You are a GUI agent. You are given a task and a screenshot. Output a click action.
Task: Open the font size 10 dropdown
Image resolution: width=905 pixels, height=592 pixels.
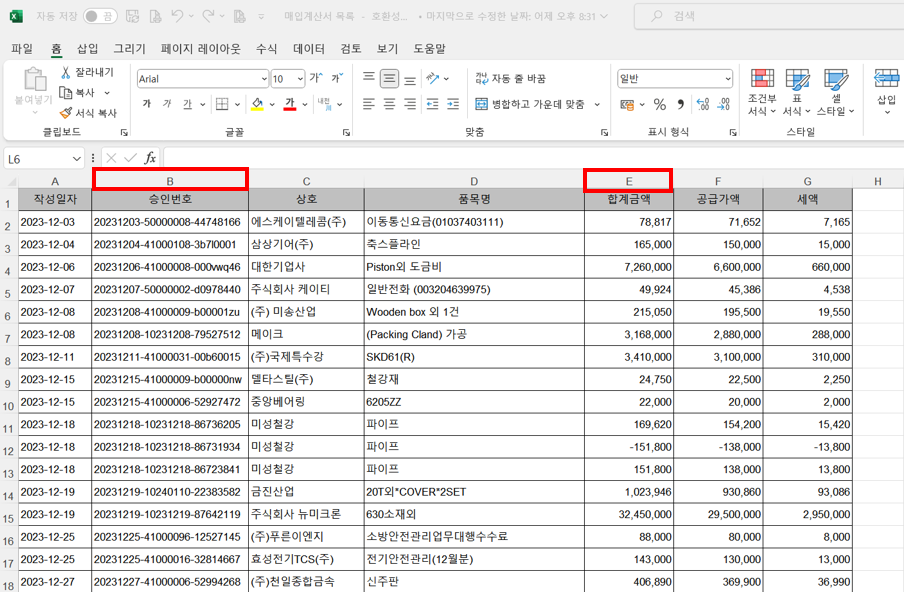[x=300, y=78]
